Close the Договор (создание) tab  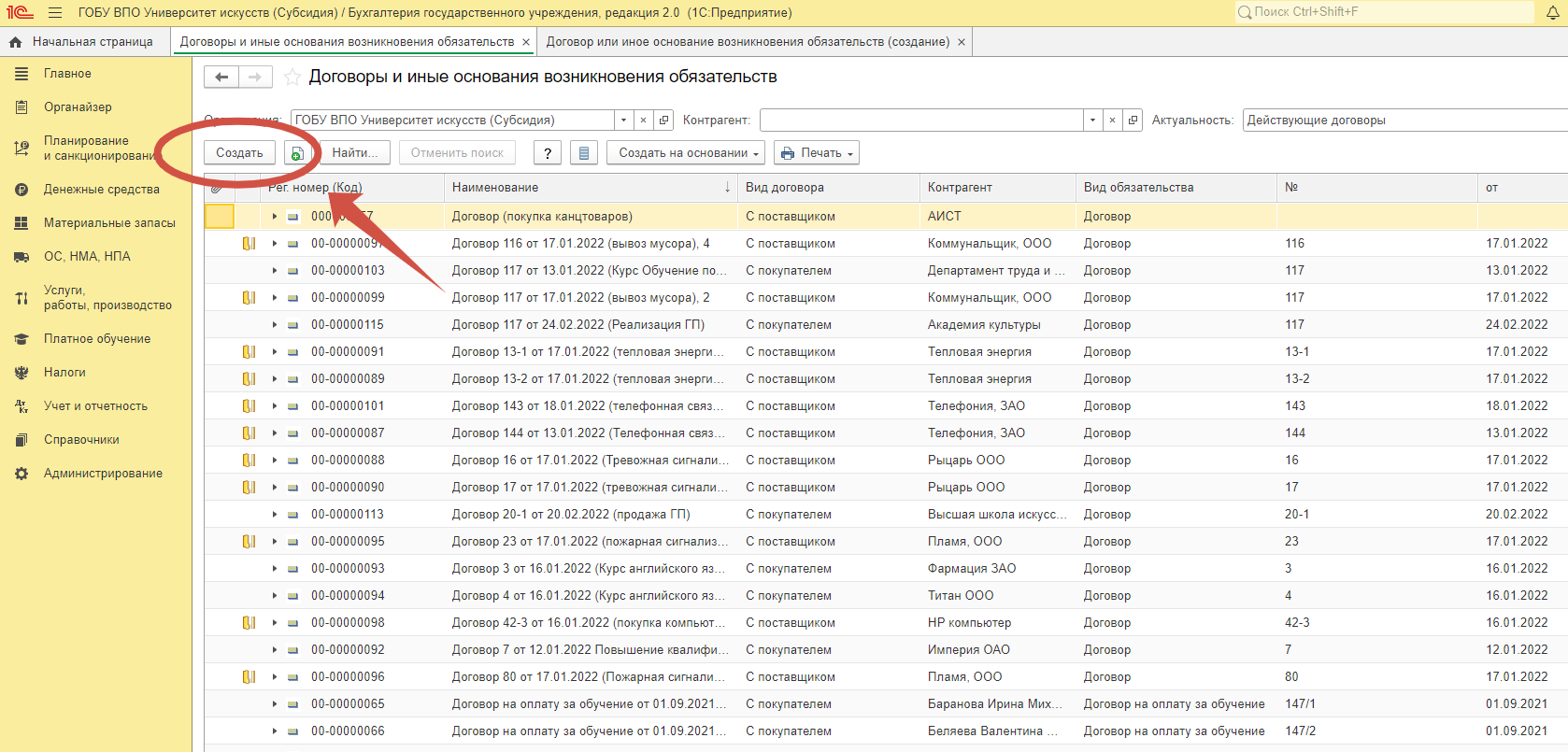(962, 42)
